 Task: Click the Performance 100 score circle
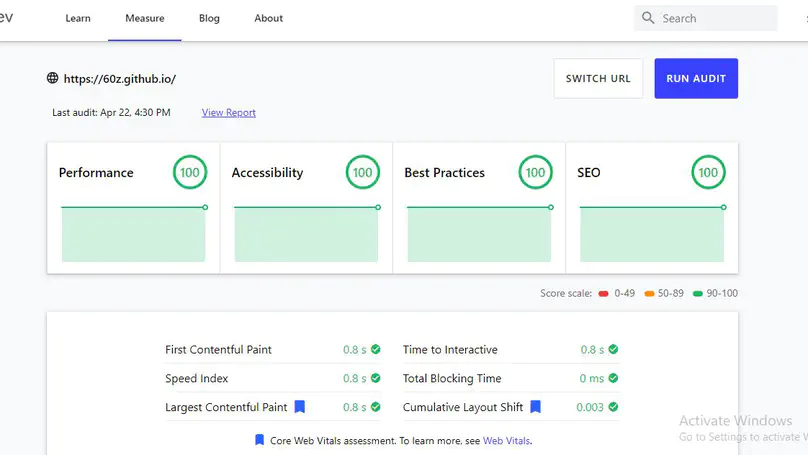[190, 172]
